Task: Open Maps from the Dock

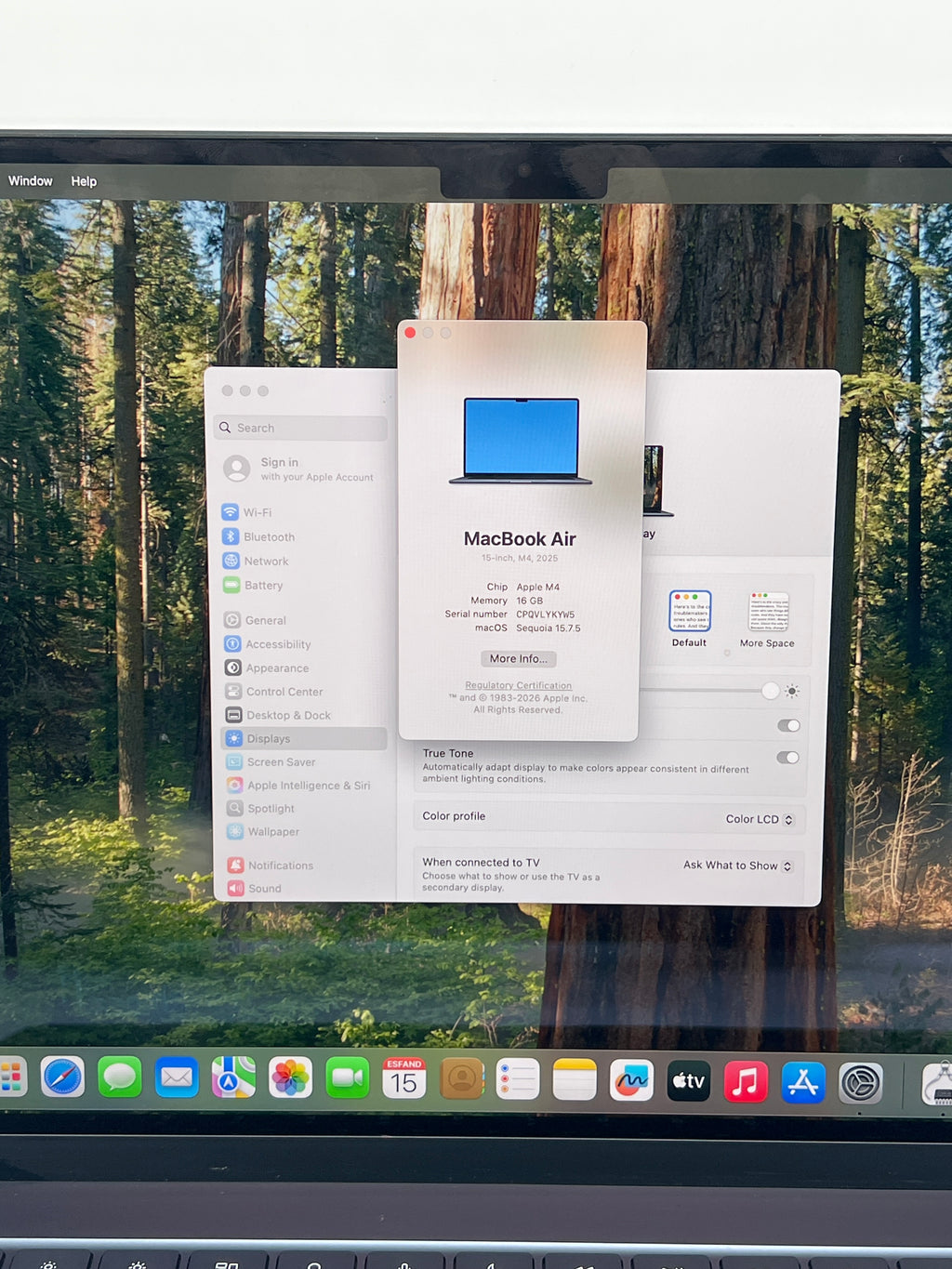Action: pos(233,1078)
